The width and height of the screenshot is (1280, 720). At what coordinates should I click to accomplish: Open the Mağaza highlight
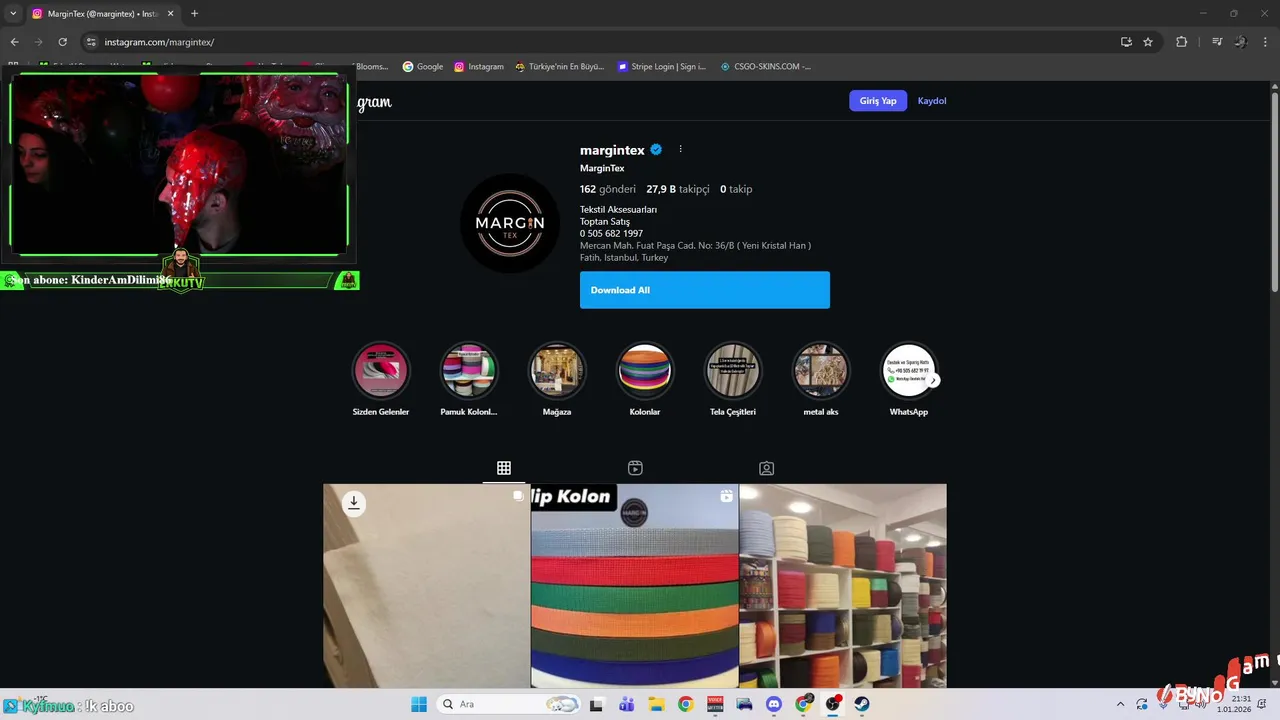tap(557, 370)
